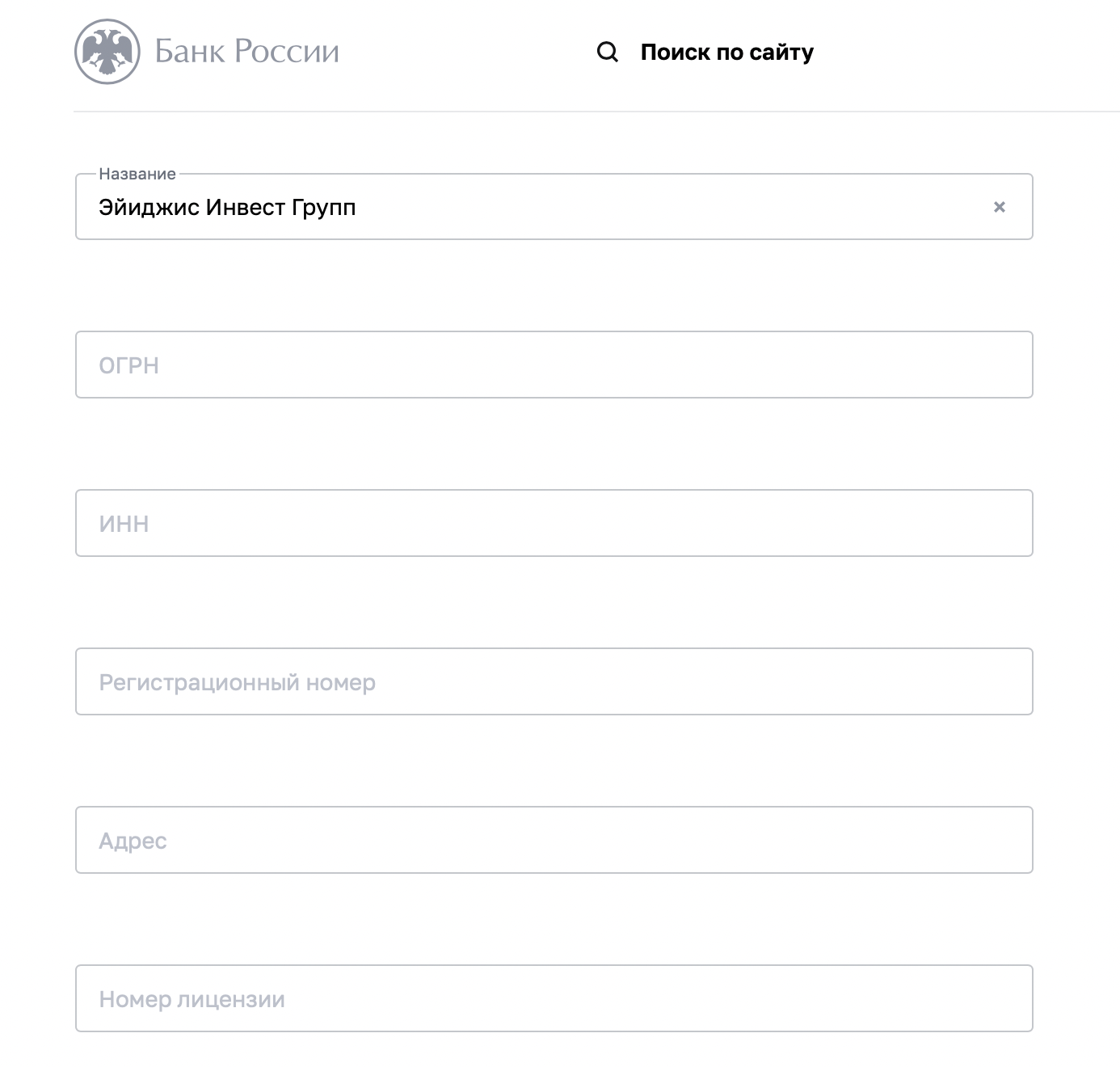Select the Адрес input field
The width and height of the screenshot is (1120, 1067).
554,840
